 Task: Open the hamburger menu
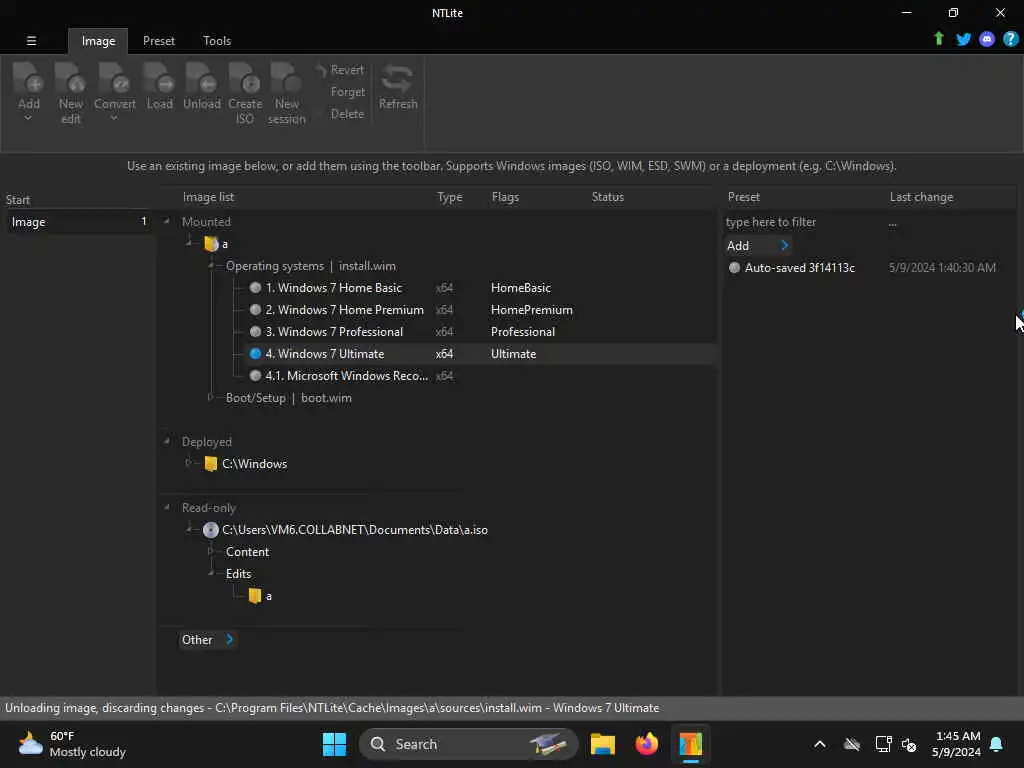pyautogui.click(x=31, y=40)
